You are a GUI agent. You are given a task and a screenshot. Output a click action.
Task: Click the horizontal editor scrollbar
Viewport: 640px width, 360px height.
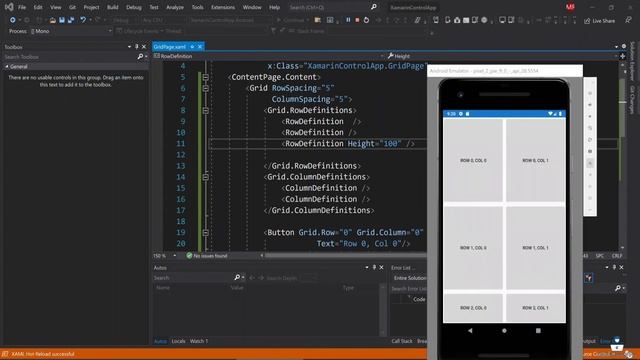pyautogui.click(x=345, y=256)
